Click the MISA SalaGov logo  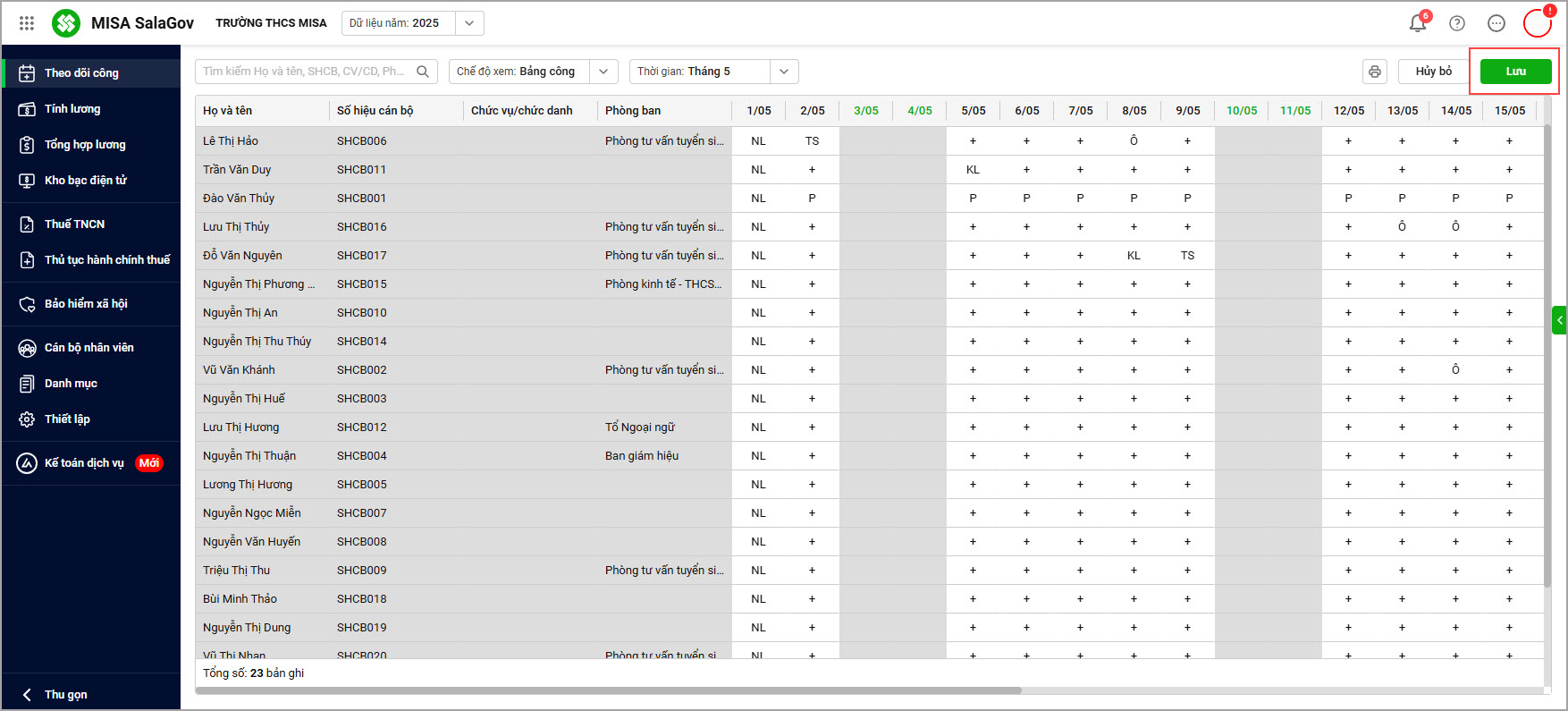(66, 23)
